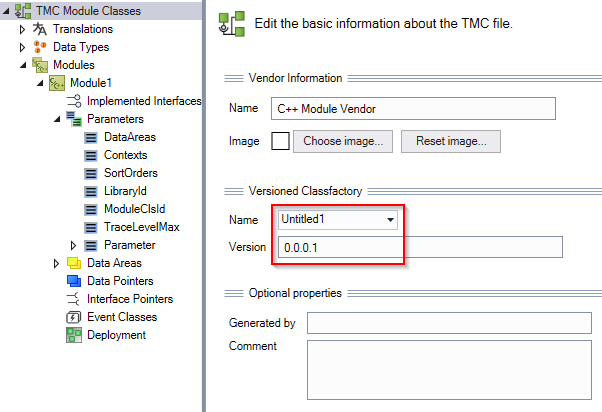Click the Event Classes icon

(73, 317)
